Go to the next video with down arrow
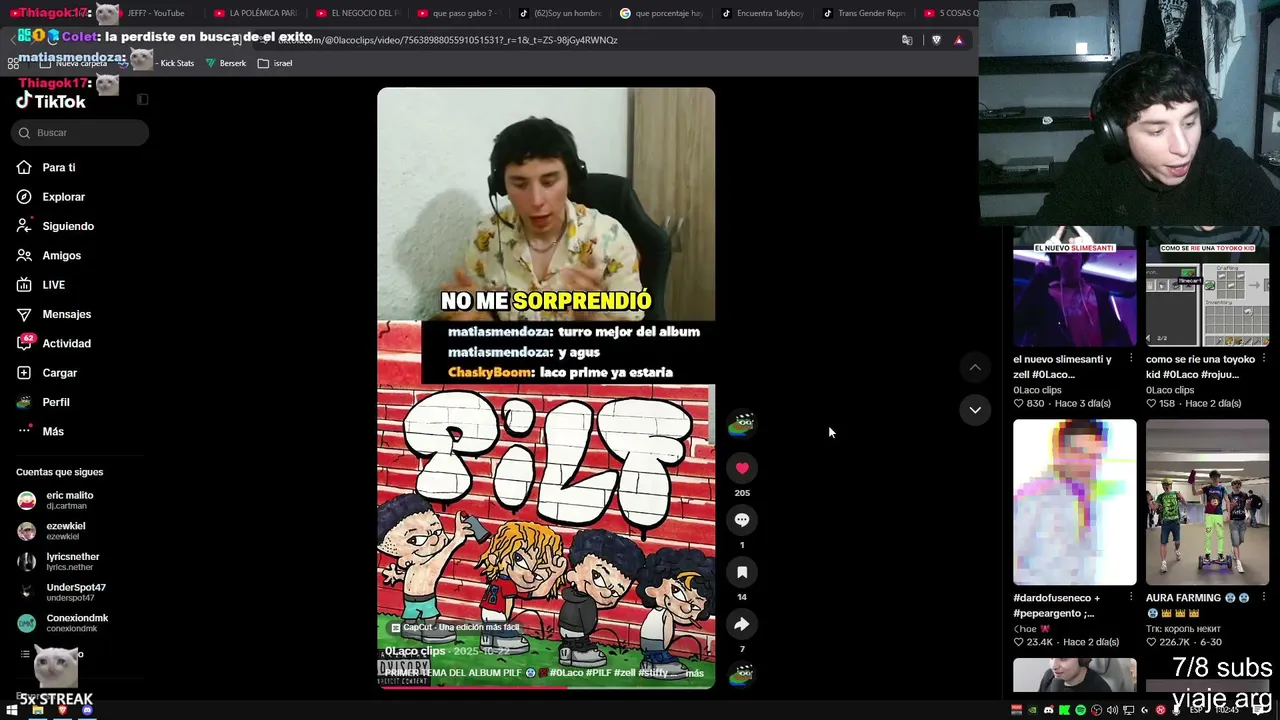 975,410
